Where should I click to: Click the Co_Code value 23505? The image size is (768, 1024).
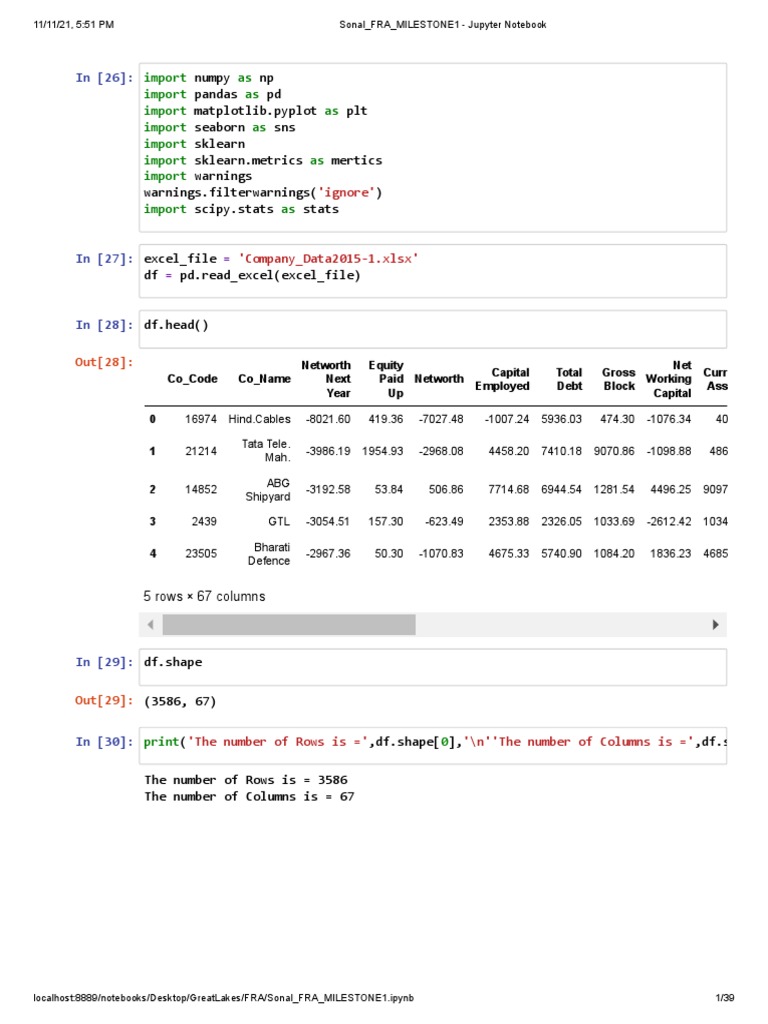(x=201, y=553)
